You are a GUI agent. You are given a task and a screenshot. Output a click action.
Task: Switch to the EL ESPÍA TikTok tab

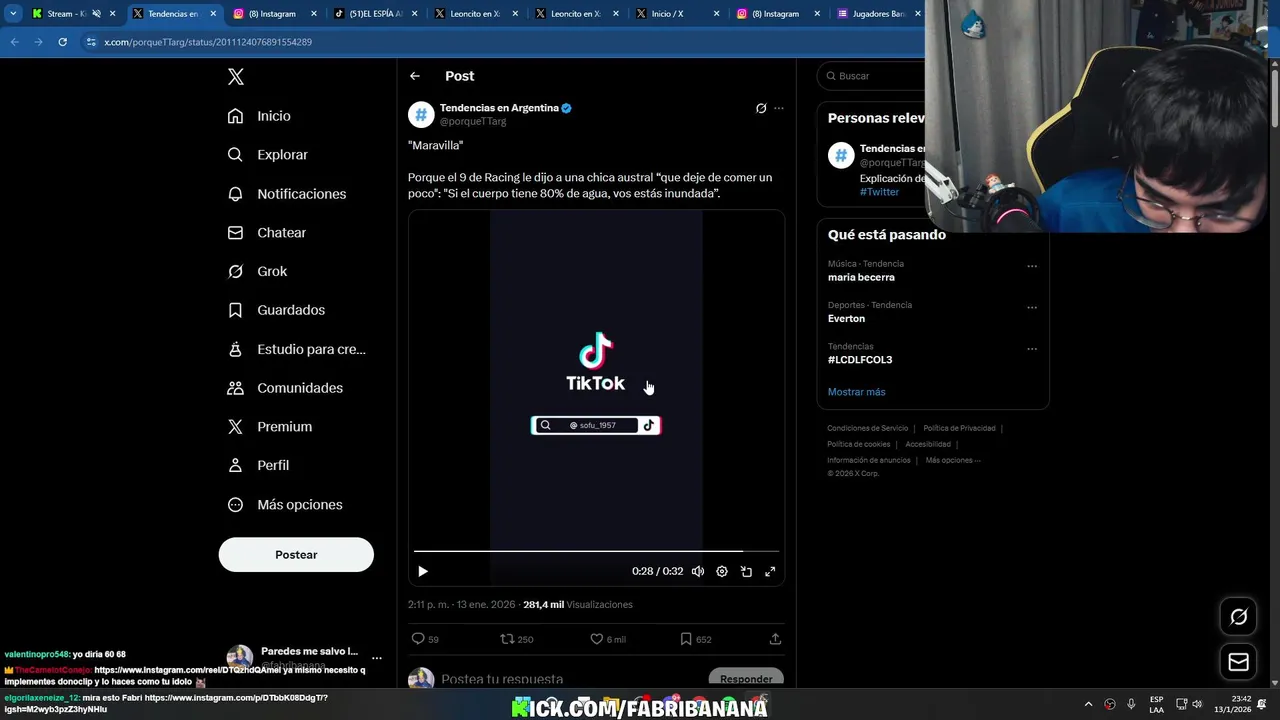375,14
